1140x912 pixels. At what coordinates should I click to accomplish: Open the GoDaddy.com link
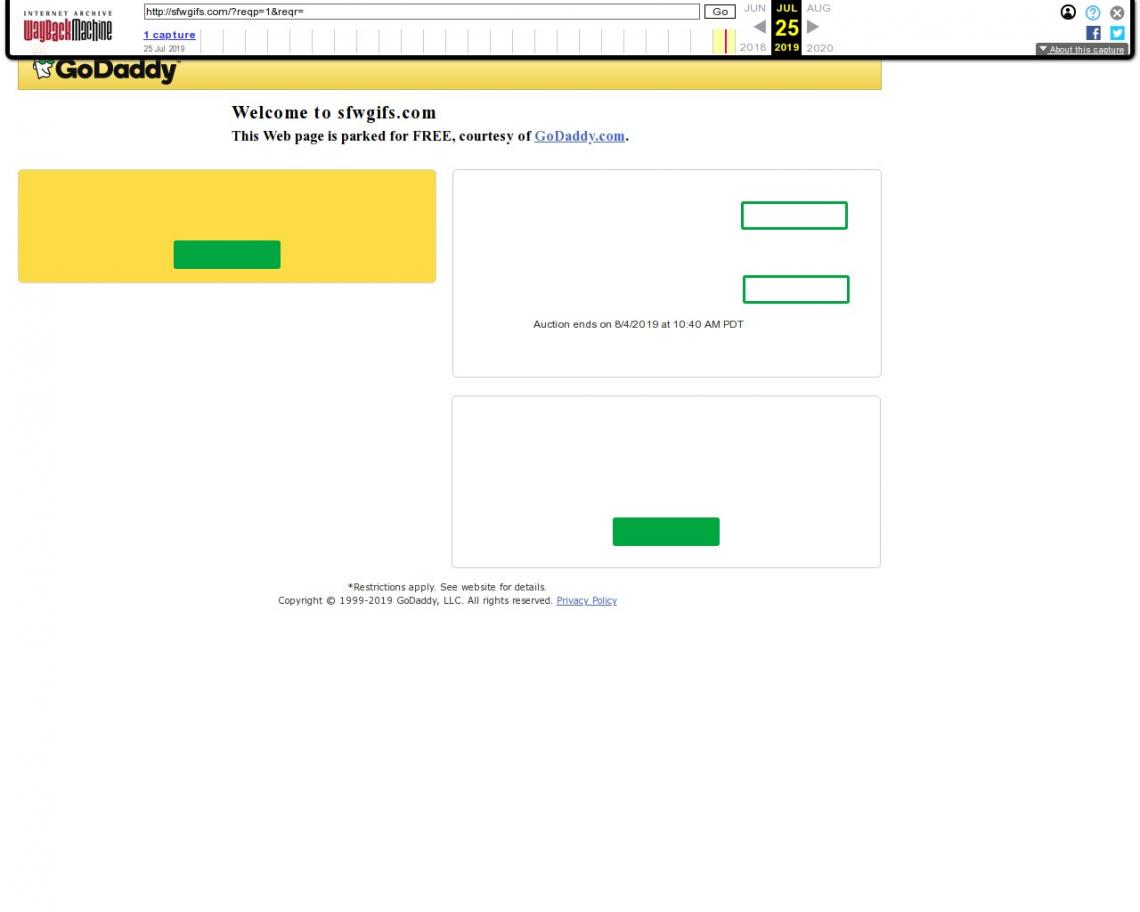pos(579,136)
